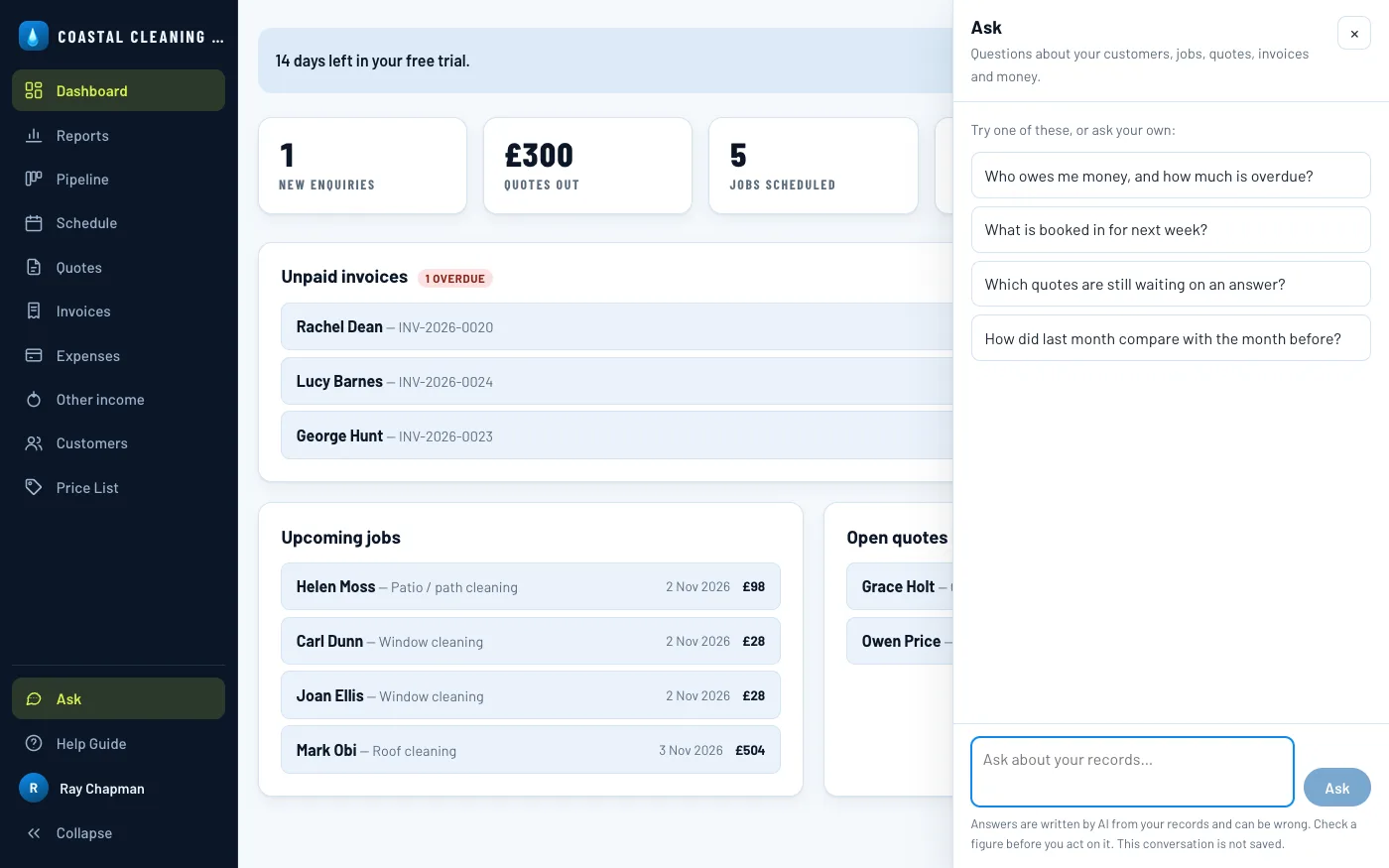
Task: Click the Ask chat bubble icon
Action: (x=34, y=698)
